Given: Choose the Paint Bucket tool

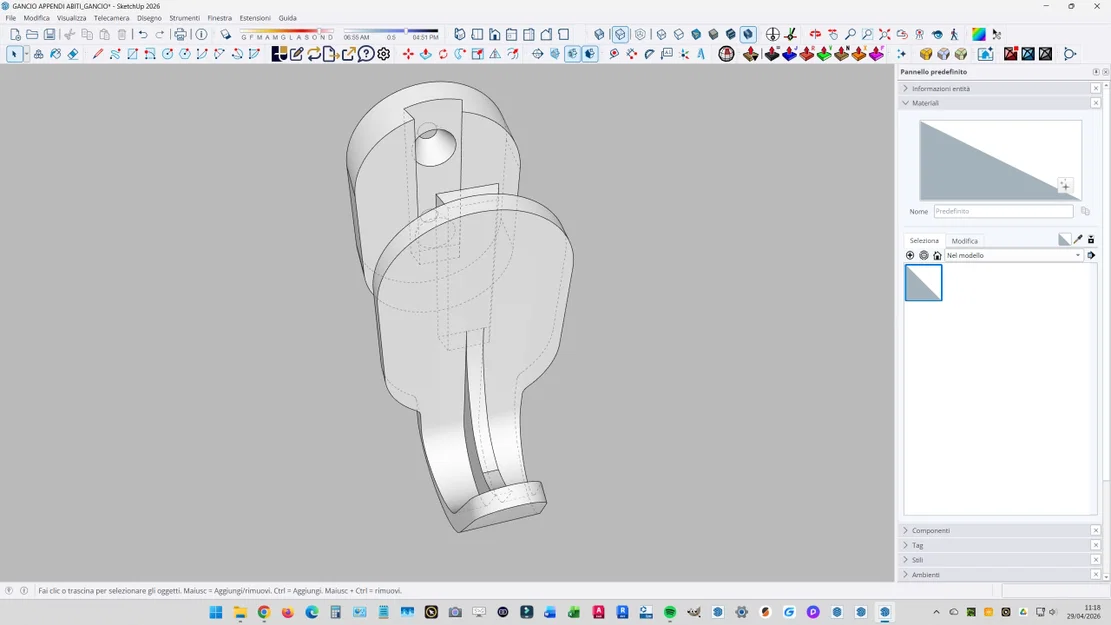Looking at the screenshot, I should (x=55, y=54).
